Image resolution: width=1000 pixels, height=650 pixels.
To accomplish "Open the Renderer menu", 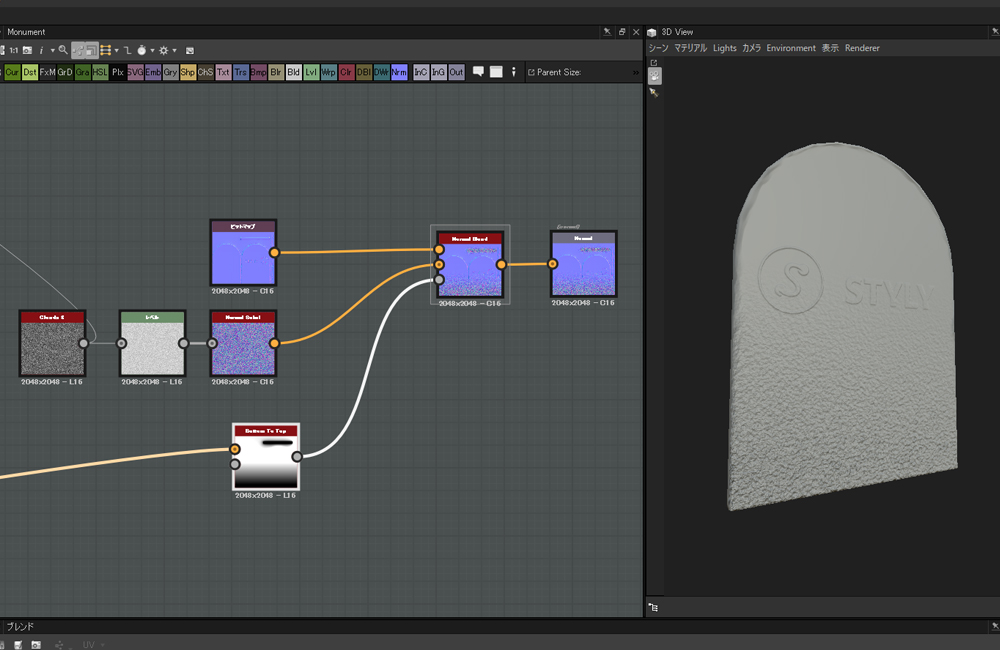I will (x=862, y=48).
